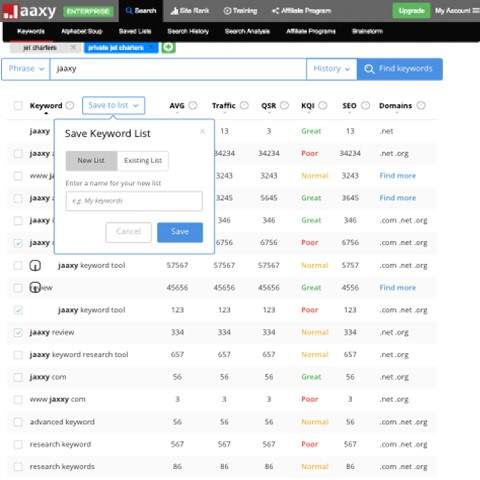Image resolution: width=480 pixels, height=480 pixels.
Task: Open Search History in the submenu
Action: point(188,31)
